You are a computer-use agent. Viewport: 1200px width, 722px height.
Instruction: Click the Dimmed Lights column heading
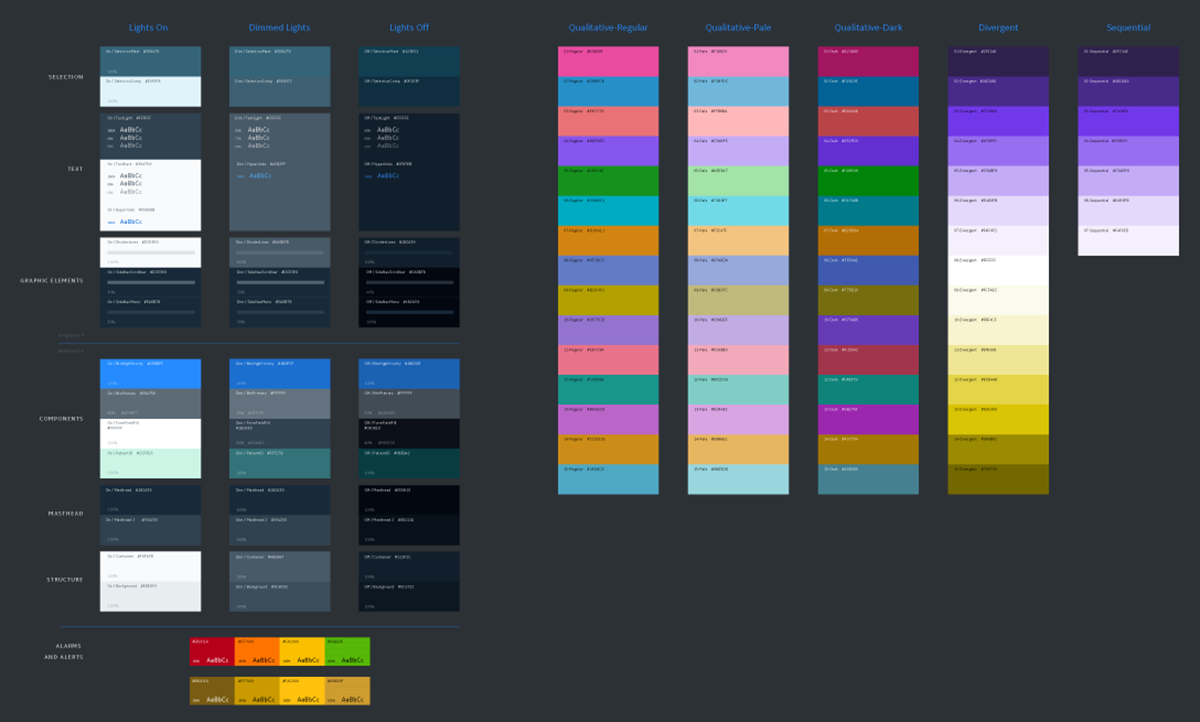(x=279, y=28)
